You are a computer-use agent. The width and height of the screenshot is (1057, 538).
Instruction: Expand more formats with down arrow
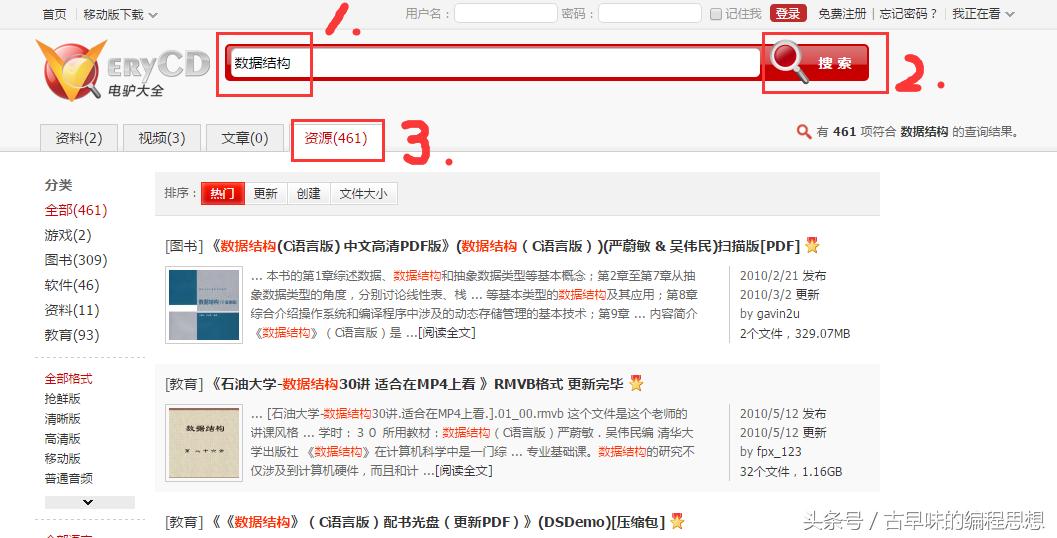[90, 502]
